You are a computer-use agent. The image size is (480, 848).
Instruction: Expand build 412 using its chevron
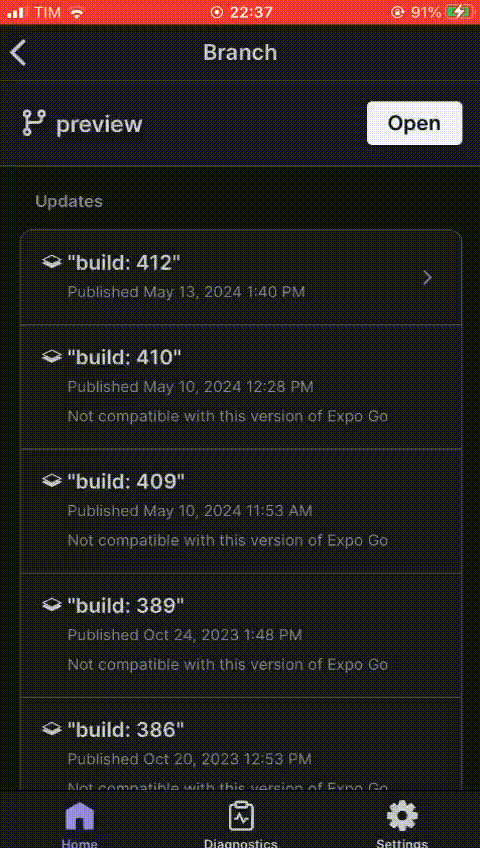point(428,277)
